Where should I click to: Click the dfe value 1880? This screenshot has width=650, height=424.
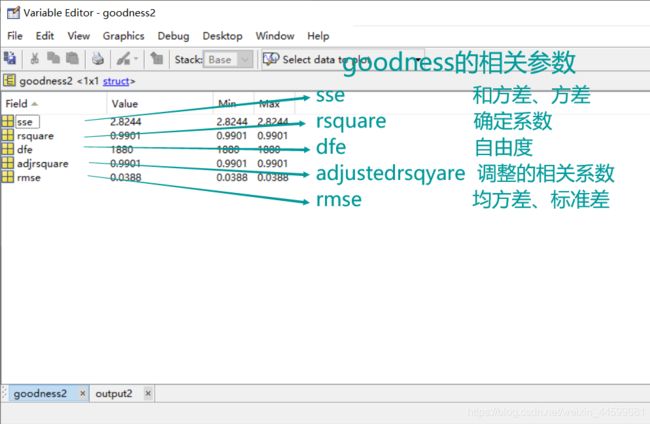122,150
